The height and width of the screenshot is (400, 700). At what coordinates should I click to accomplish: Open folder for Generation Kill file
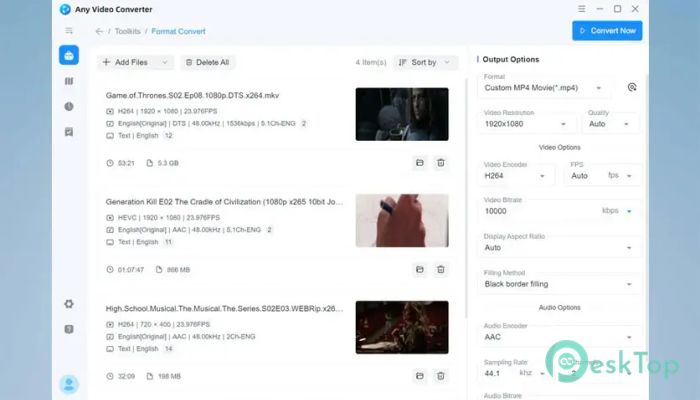(420, 270)
